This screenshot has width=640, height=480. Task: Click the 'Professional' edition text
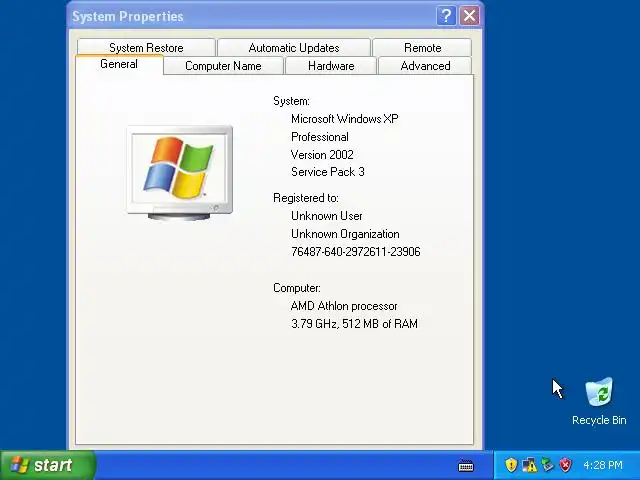coord(320,137)
